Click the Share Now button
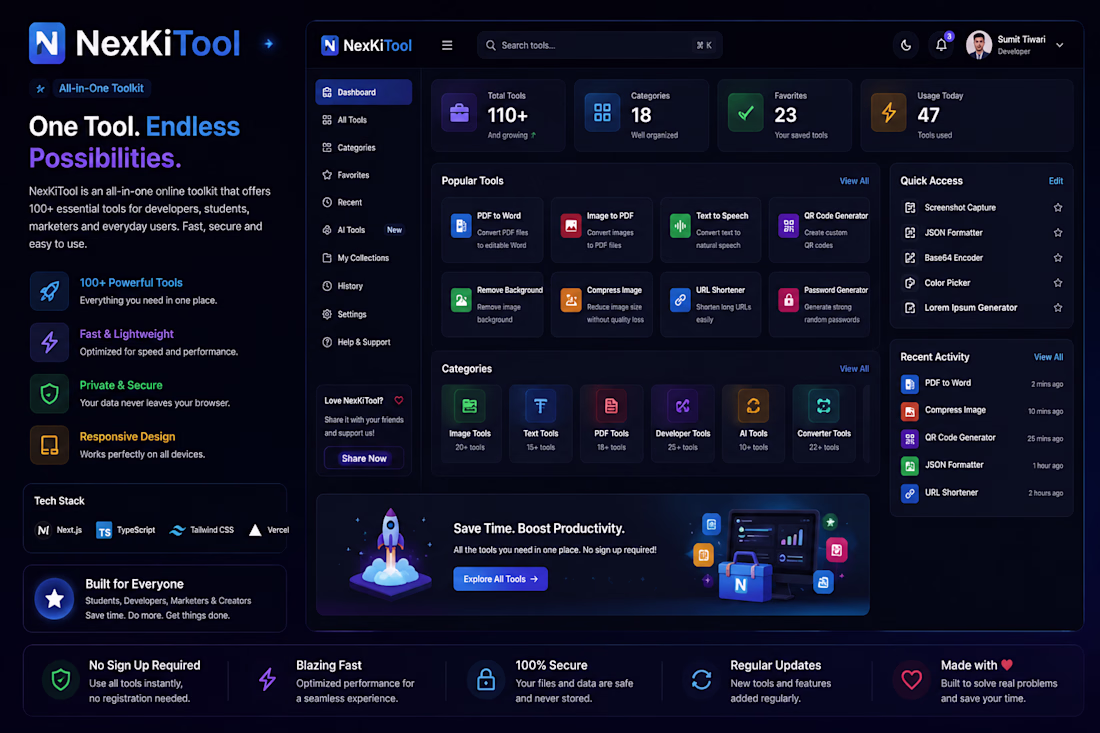The image size is (1100, 733). coord(363,458)
